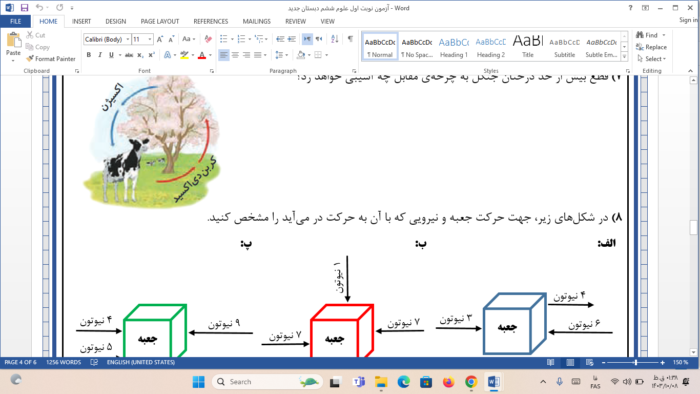The image size is (700, 394).
Task: Open the FILE tab
Action: click(15, 21)
